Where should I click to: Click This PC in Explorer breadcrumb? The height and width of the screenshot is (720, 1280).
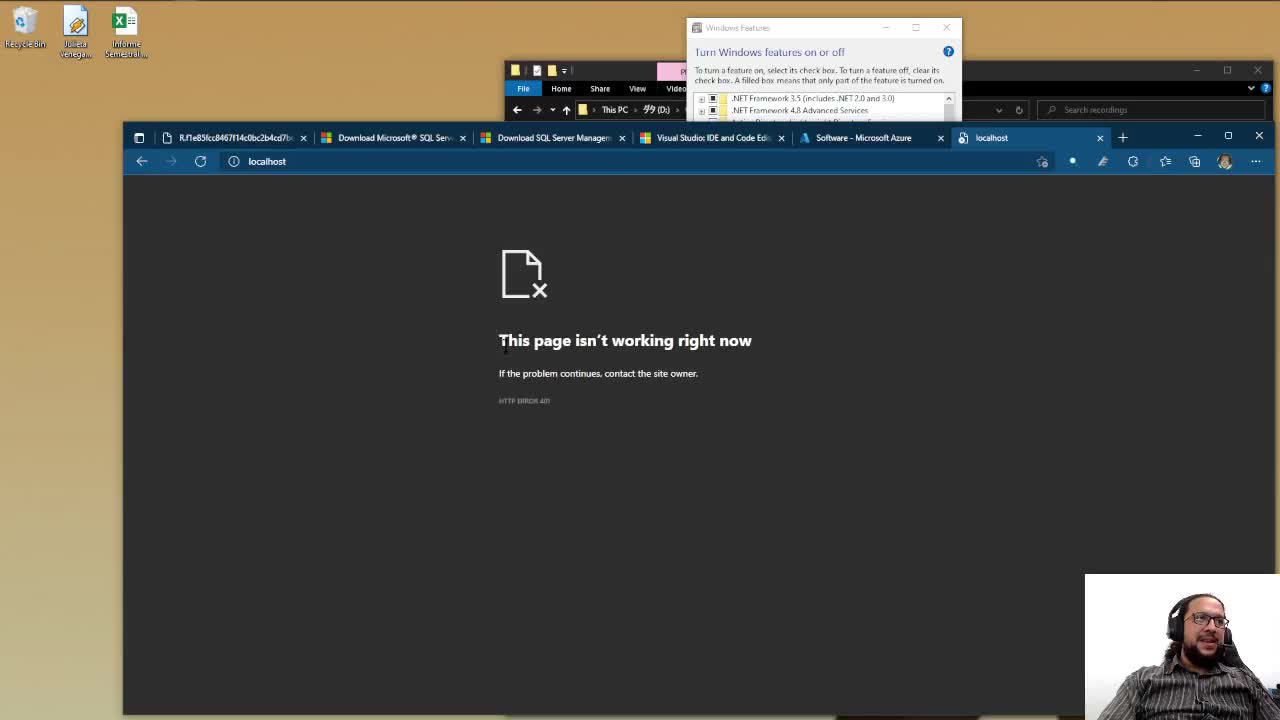[615, 110]
